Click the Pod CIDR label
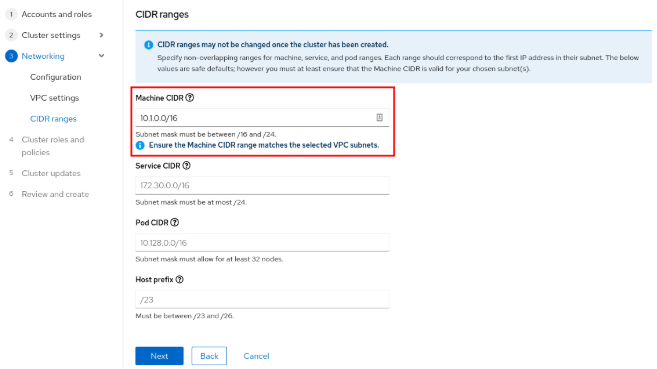This screenshot has height=369, width=657. (x=152, y=222)
